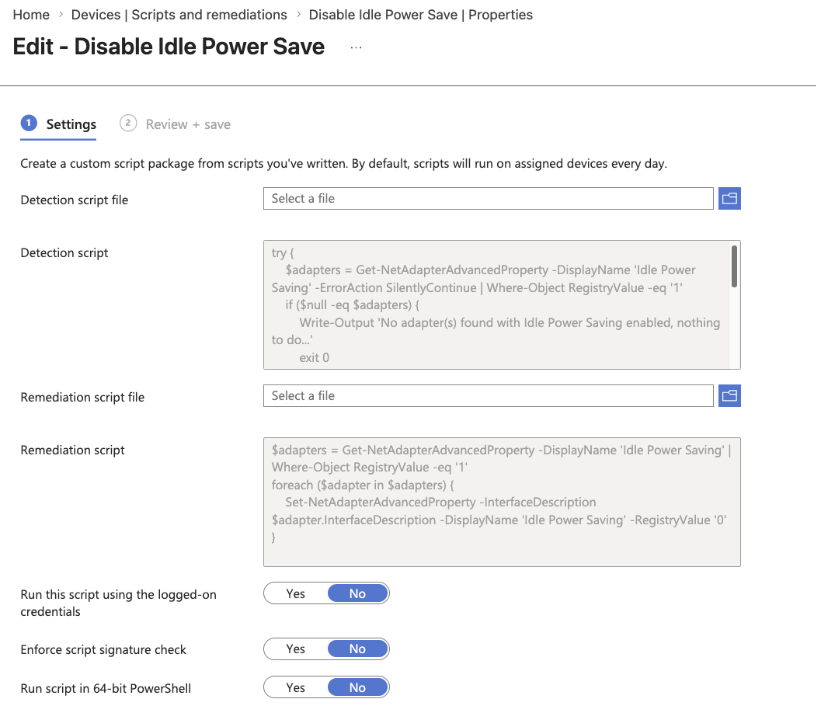Enable logged-on credentials by selecting Yes
Image resolution: width=816 pixels, height=717 pixels.
tap(295, 593)
